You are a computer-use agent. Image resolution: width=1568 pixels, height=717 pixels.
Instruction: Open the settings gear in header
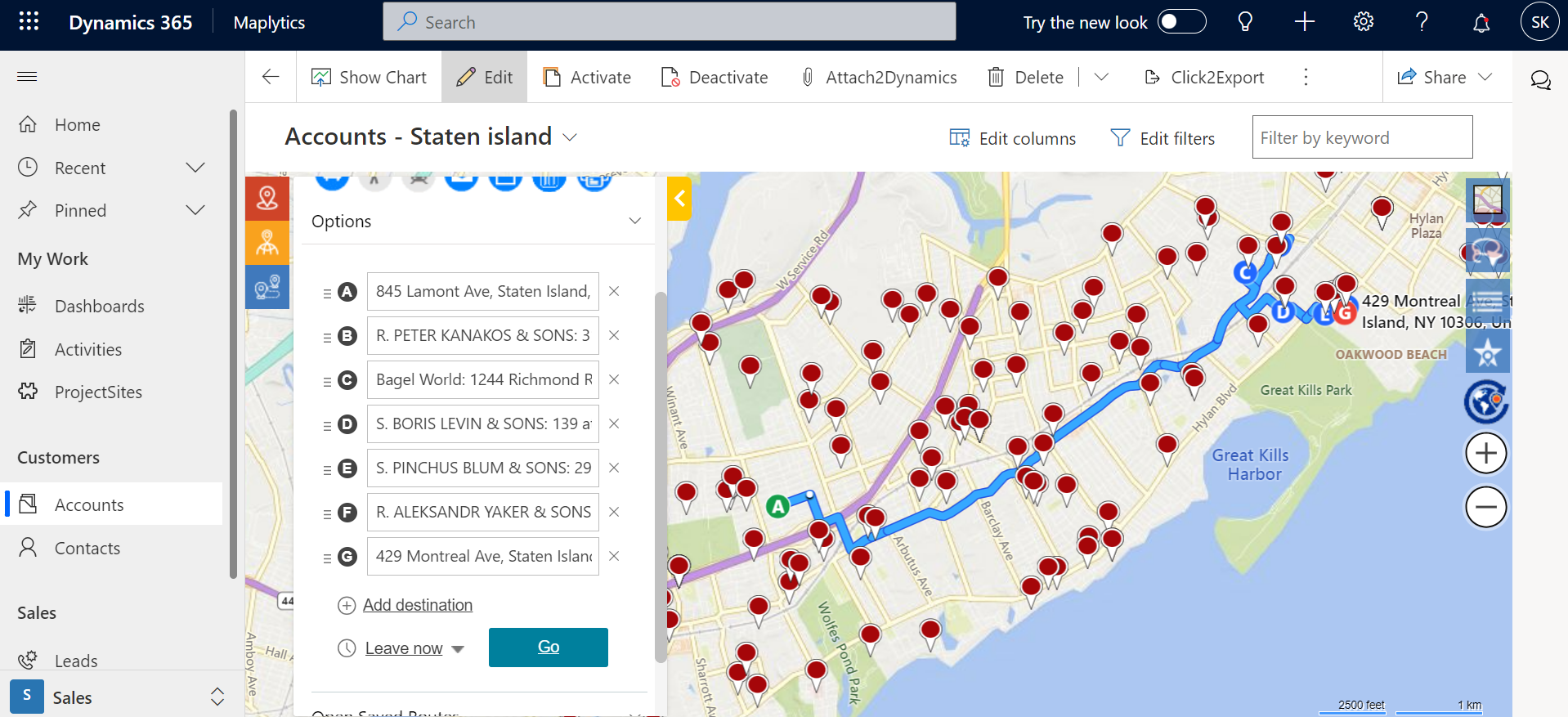(1364, 22)
